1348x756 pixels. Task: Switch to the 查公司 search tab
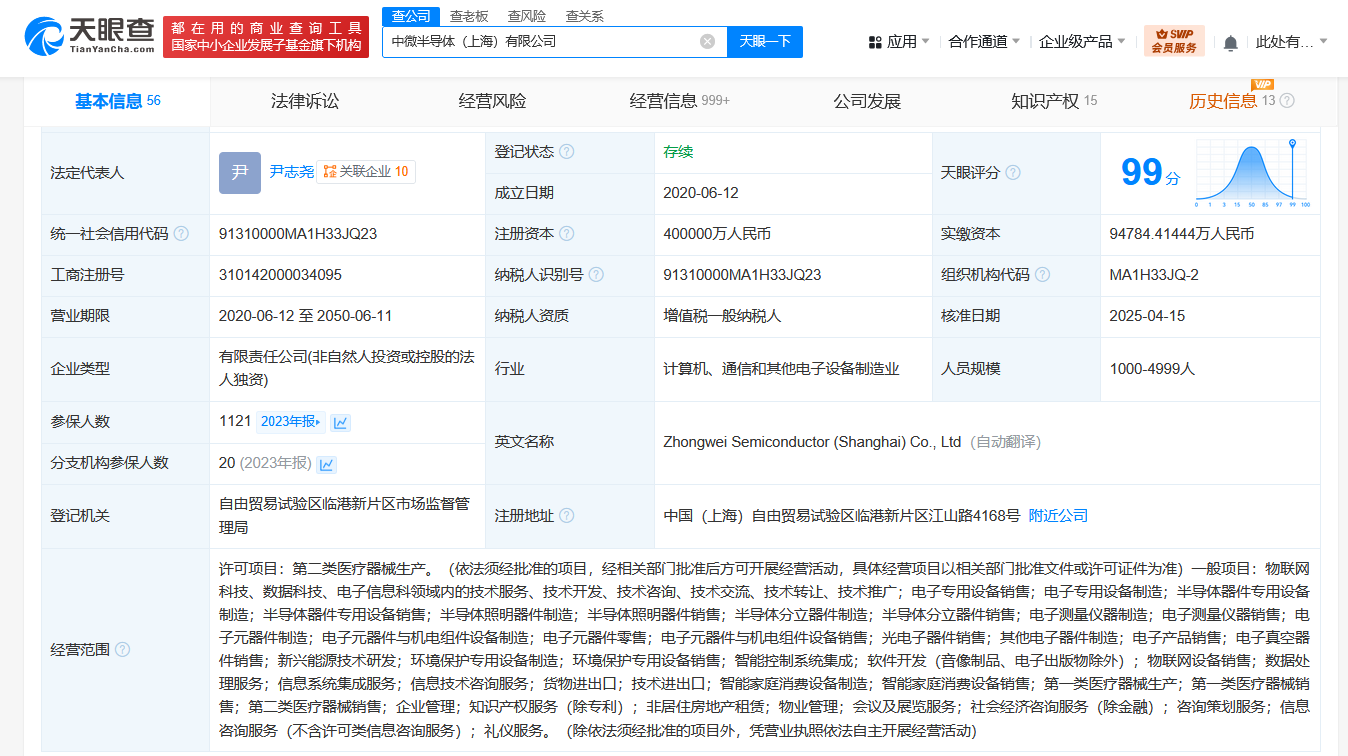coord(411,16)
